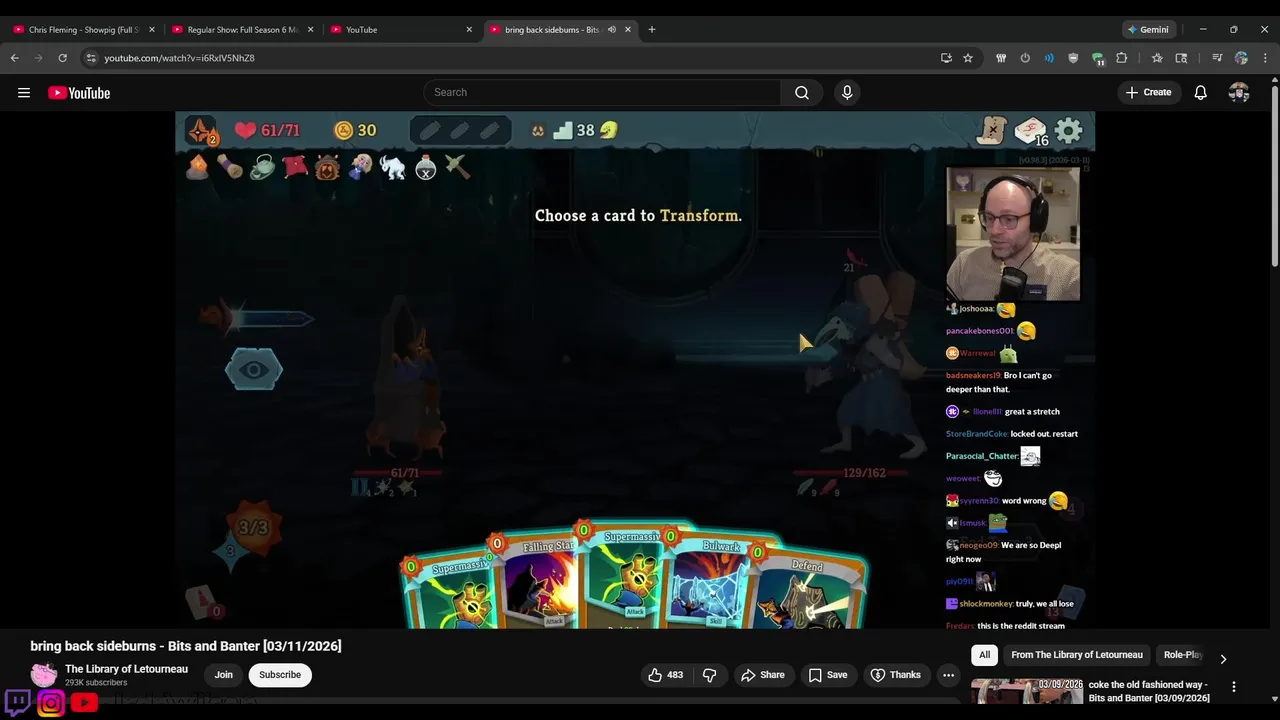Bookmark this page with the star icon
The image size is (1280, 720).
pos(968,58)
